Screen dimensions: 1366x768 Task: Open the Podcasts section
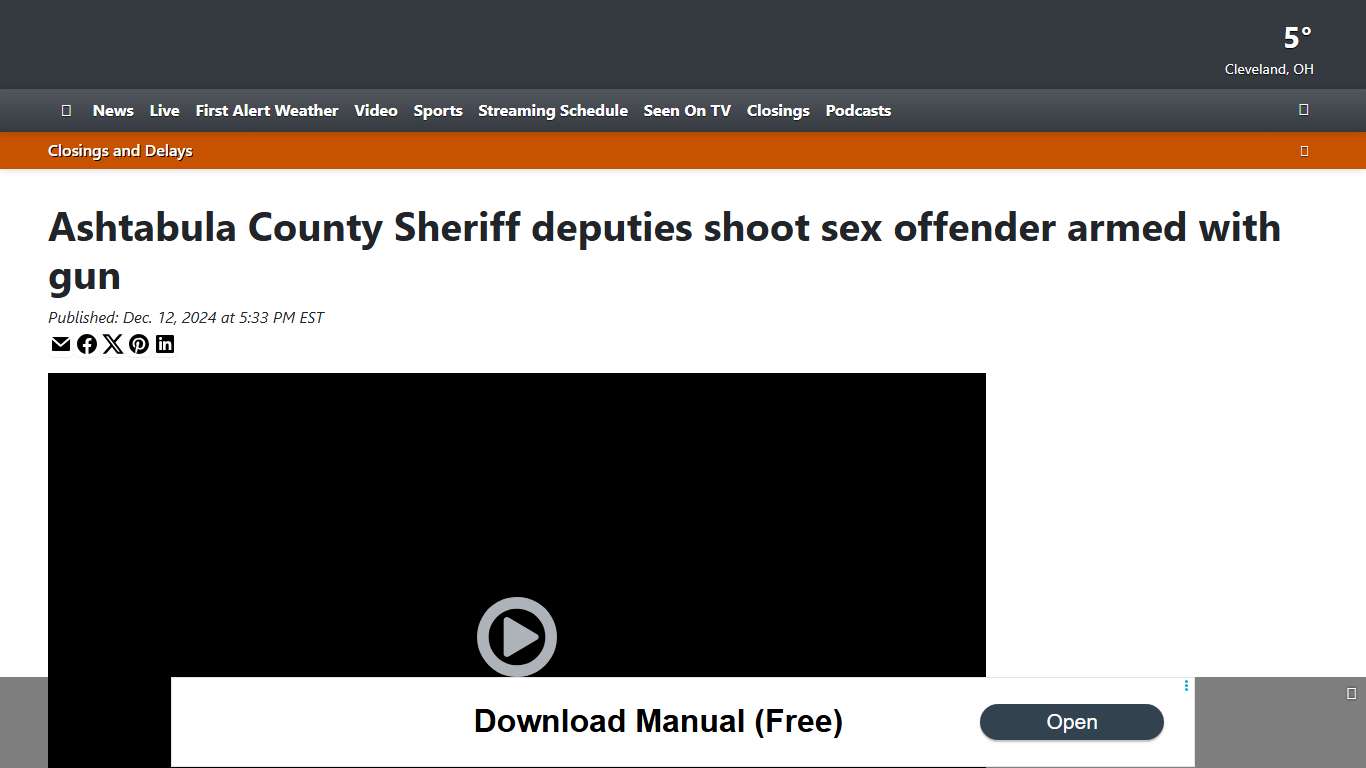click(858, 110)
